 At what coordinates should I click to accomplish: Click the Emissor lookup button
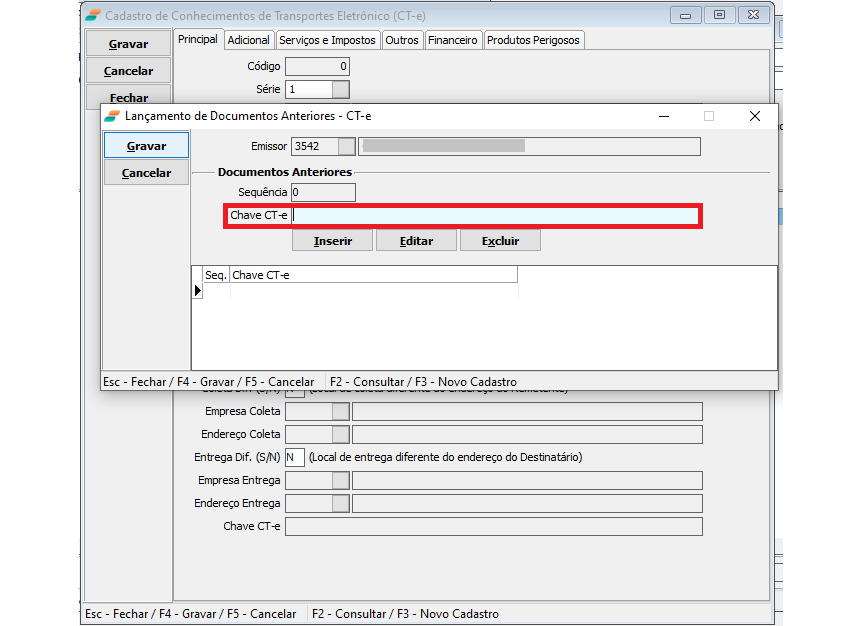346,146
